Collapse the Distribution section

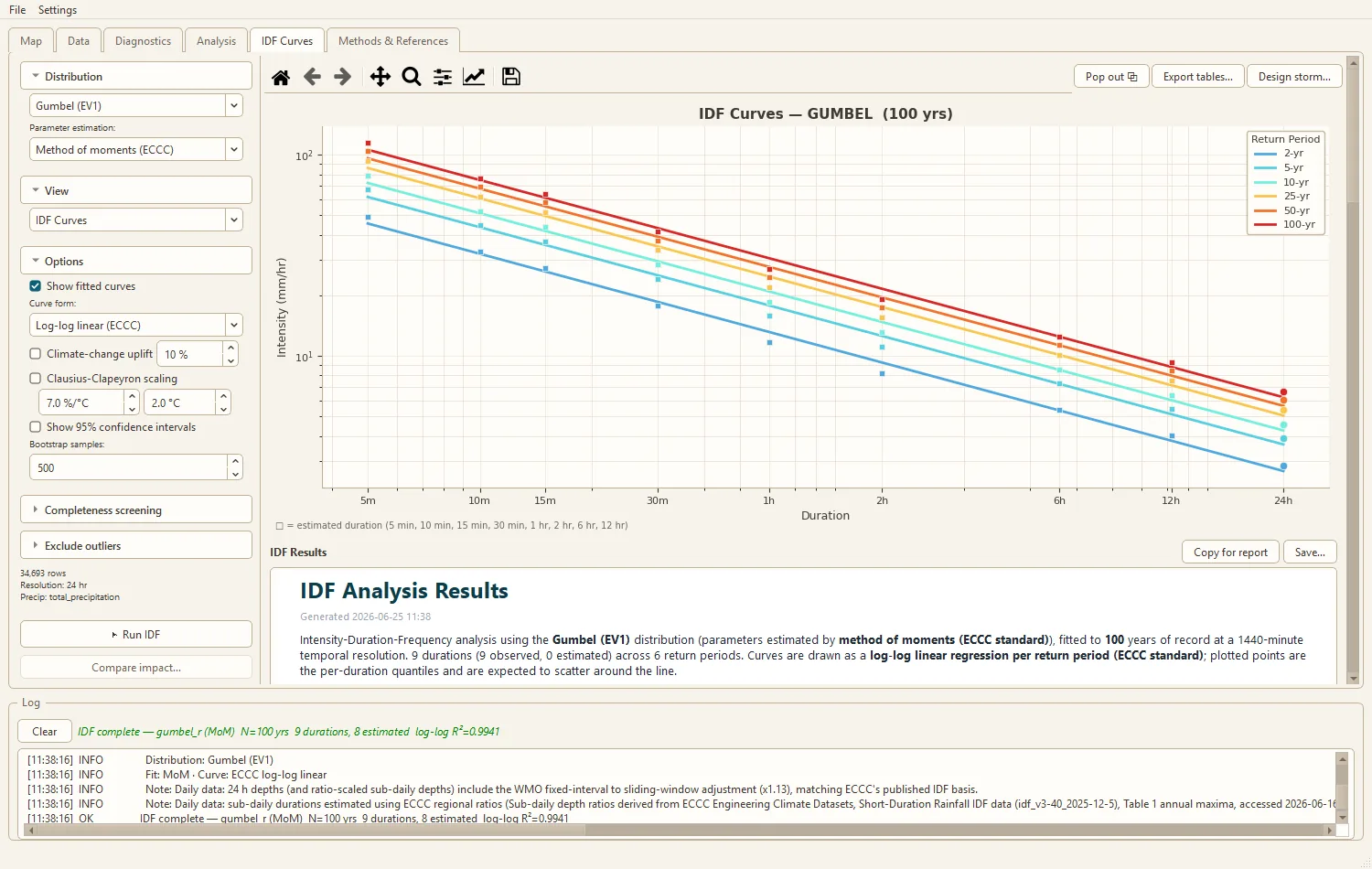coord(136,77)
